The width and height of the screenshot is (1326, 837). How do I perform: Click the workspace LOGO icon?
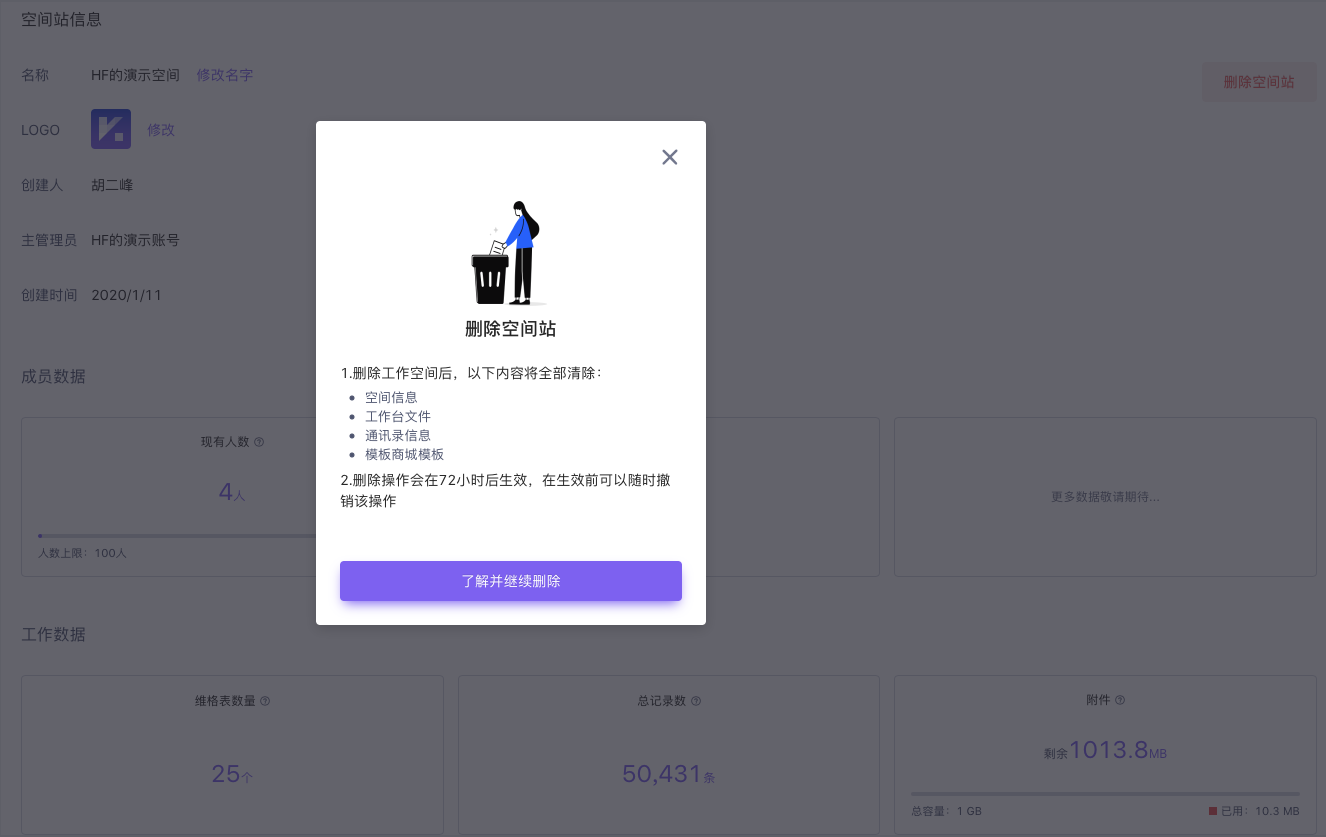[x=111, y=129]
